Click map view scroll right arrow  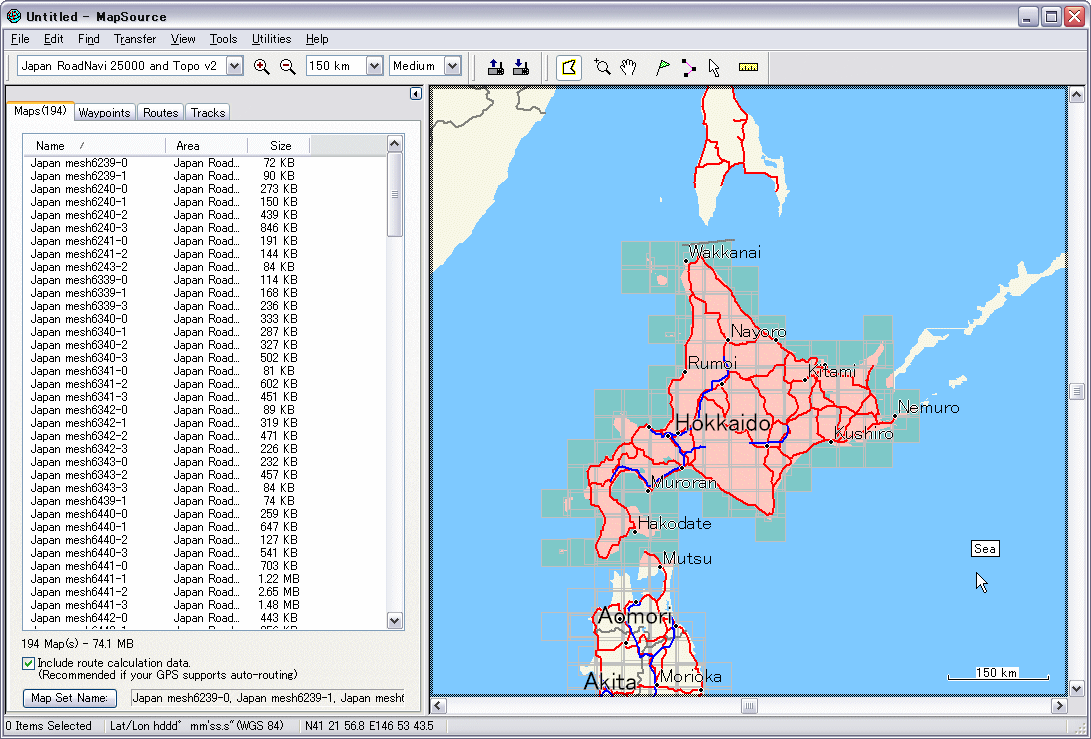1059,706
